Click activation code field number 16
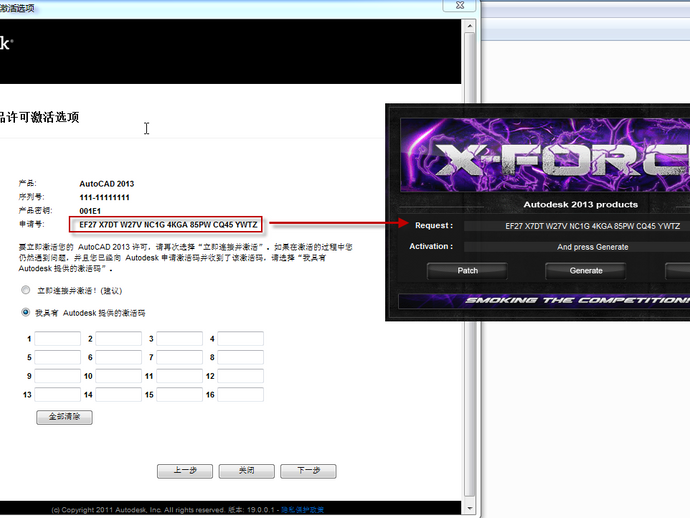 click(x=240, y=395)
